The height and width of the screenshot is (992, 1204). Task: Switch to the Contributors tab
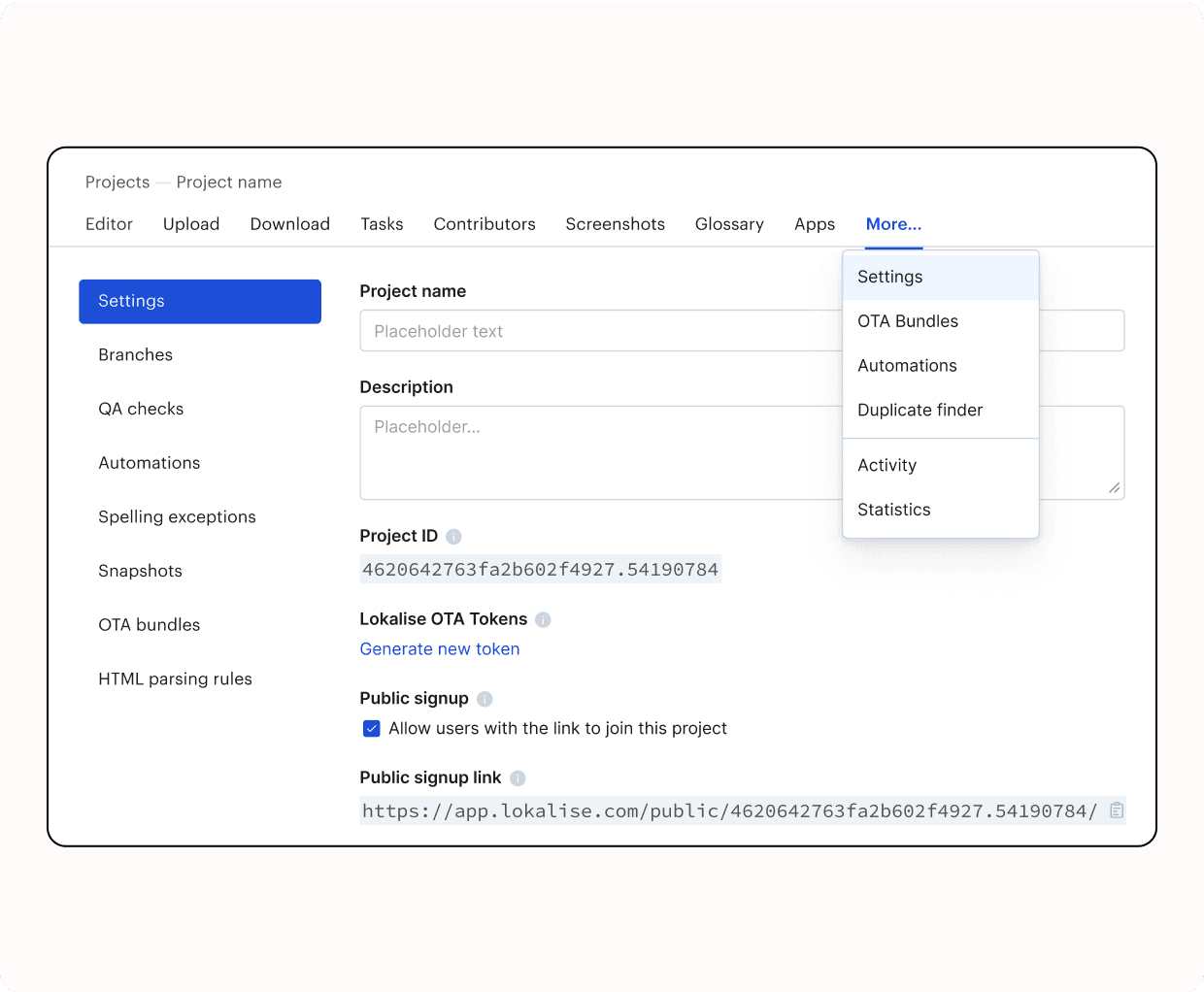484,224
